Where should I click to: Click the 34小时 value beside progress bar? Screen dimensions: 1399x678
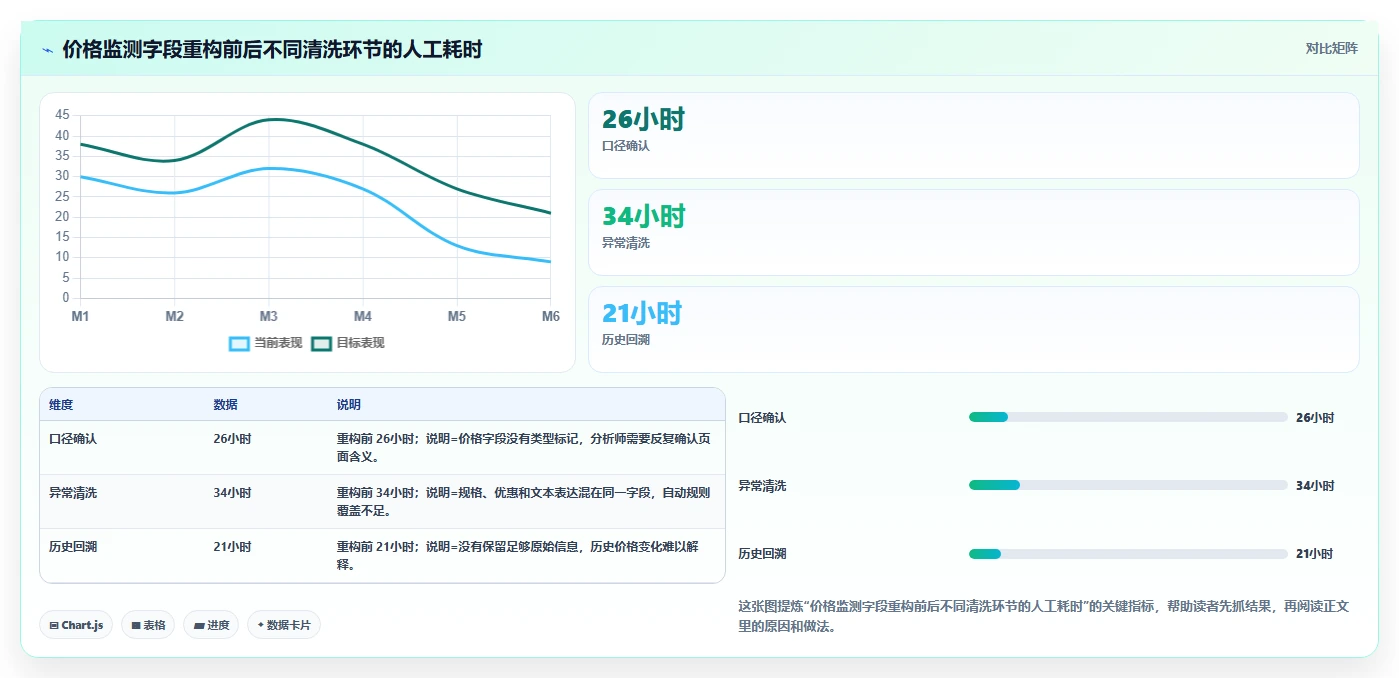click(1315, 486)
